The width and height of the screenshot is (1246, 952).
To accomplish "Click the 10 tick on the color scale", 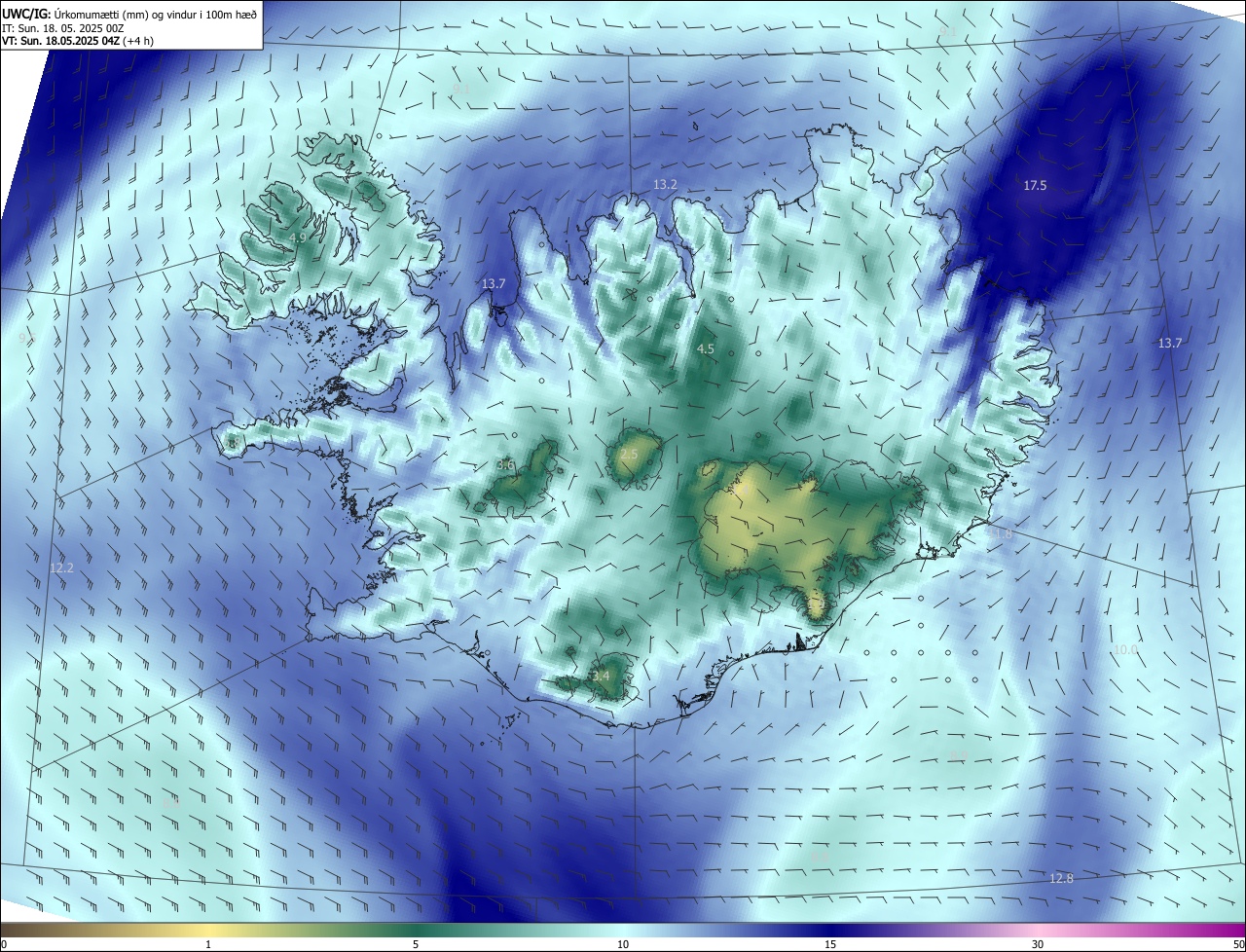I will [623, 944].
